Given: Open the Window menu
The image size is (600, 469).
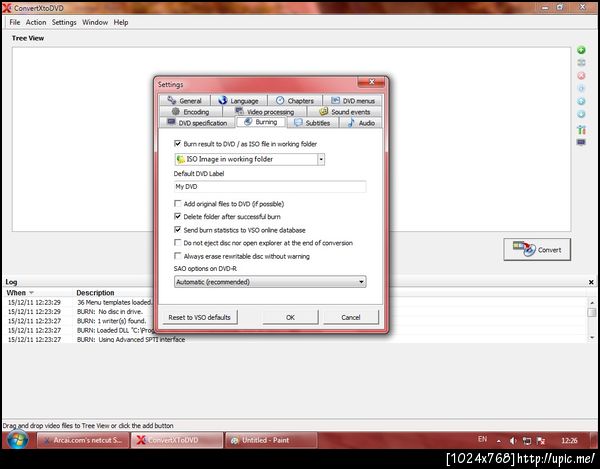Looking at the screenshot, I should (95, 22).
